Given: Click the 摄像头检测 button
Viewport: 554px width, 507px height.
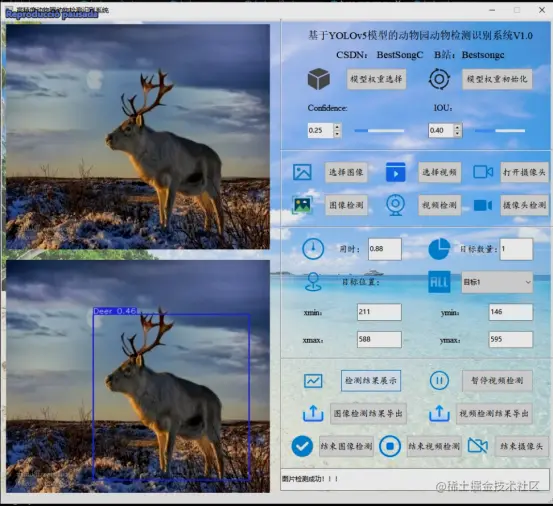Looking at the screenshot, I should [524, 205].
